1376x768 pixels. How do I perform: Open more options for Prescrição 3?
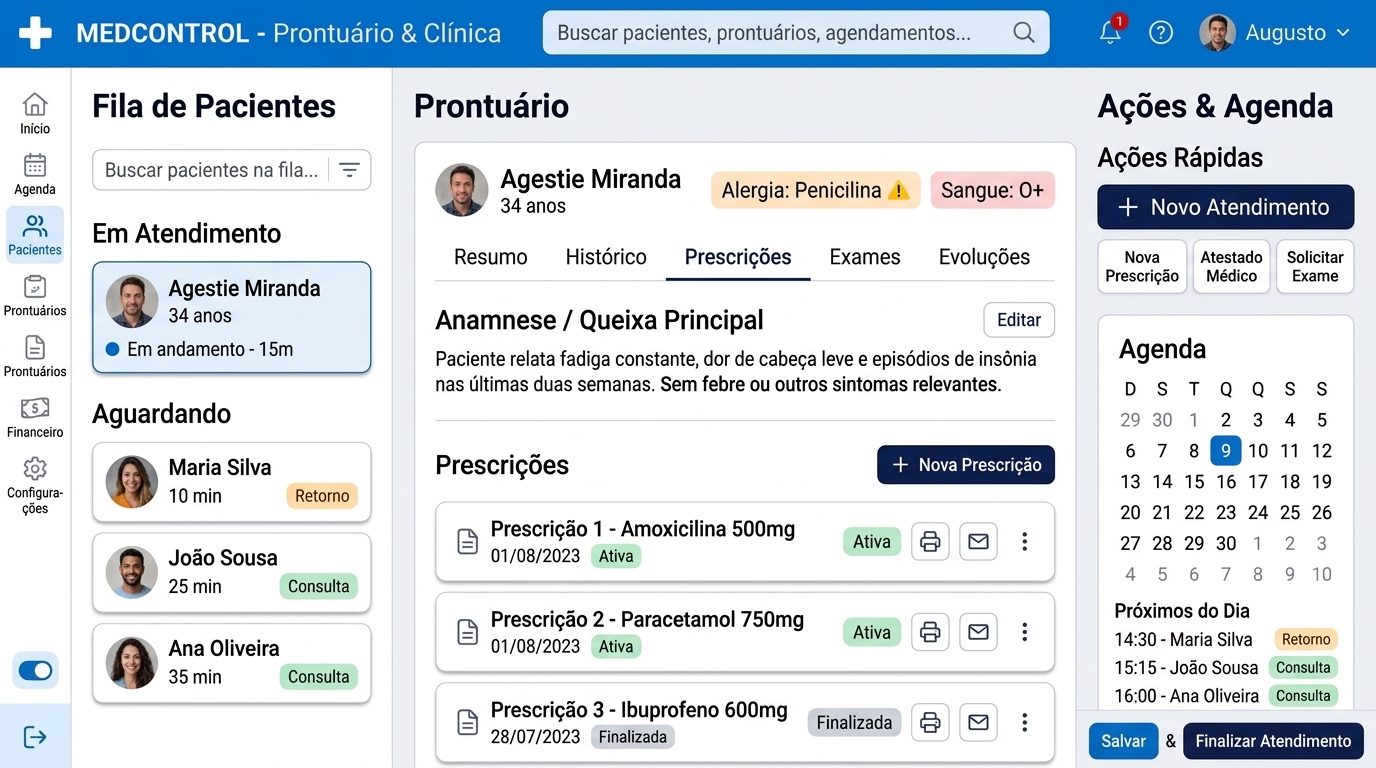[1024, 722]
